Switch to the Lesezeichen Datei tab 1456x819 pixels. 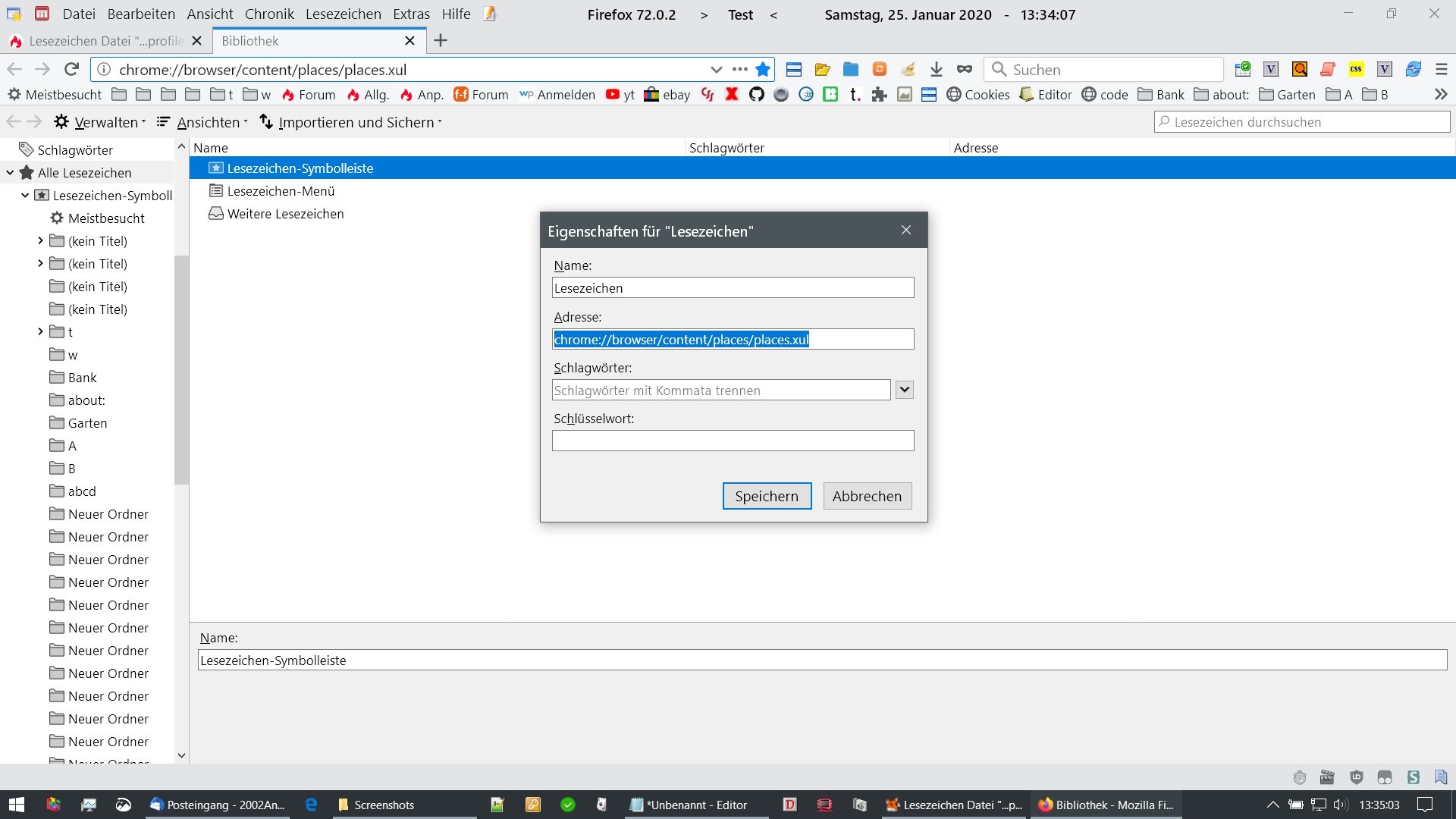pos(105,41)
